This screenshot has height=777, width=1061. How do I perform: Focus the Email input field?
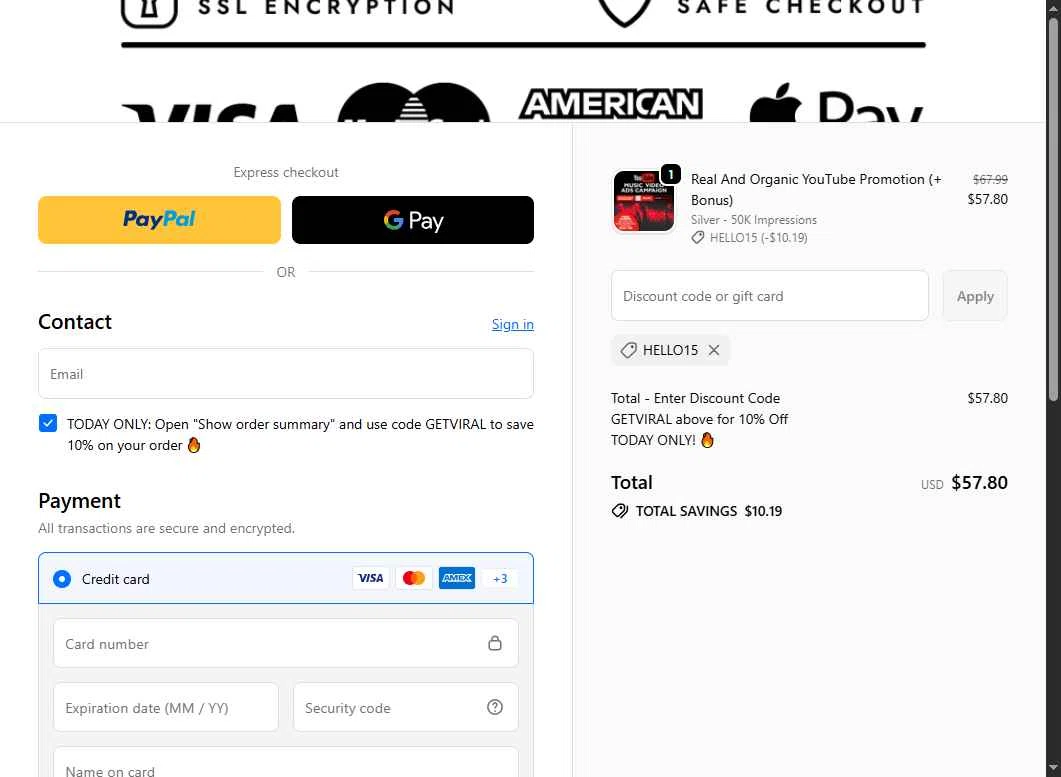tap(286, 374)
